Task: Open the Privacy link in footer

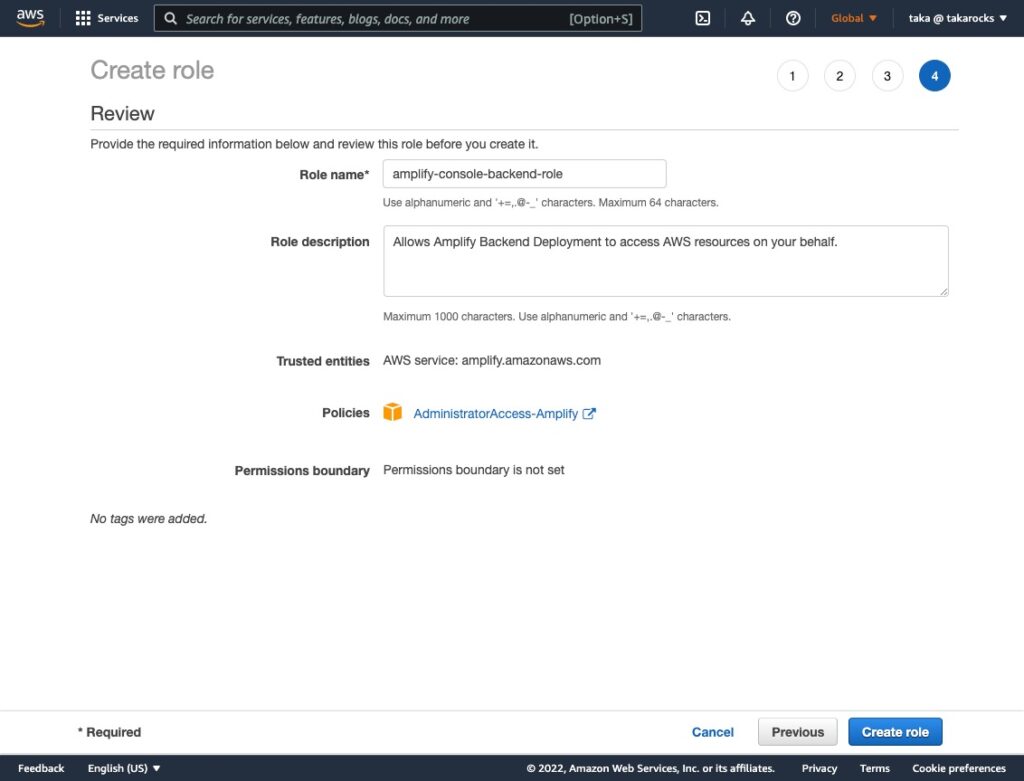Action: point(819,768)
